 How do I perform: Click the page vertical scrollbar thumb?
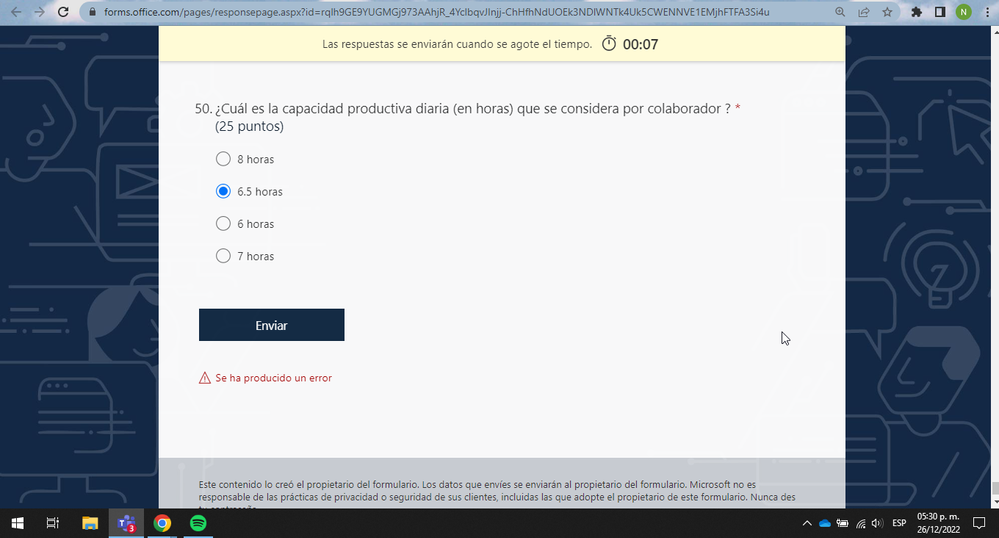pos(995,489)
